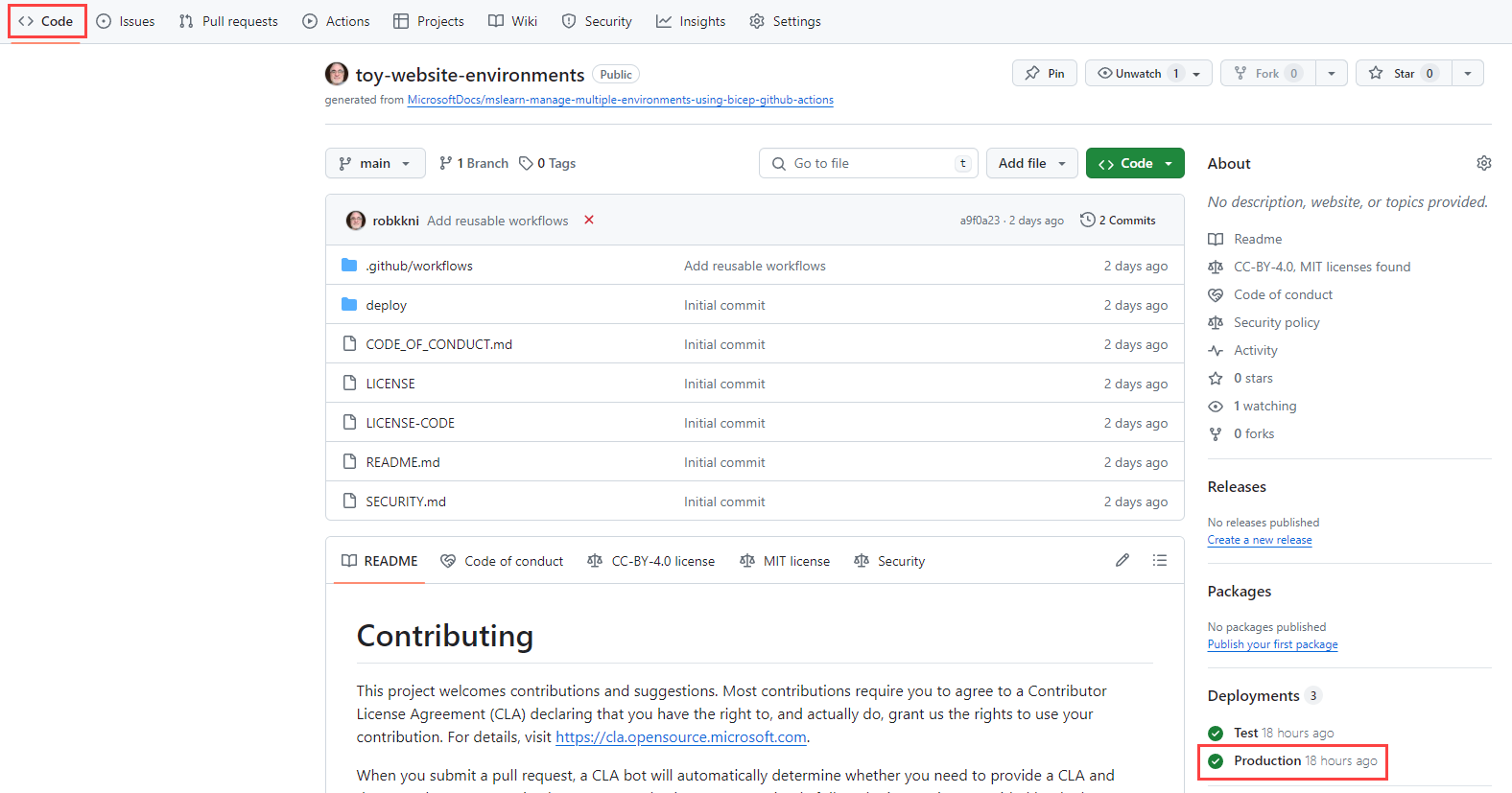Open the README outline list icon

1160,560
